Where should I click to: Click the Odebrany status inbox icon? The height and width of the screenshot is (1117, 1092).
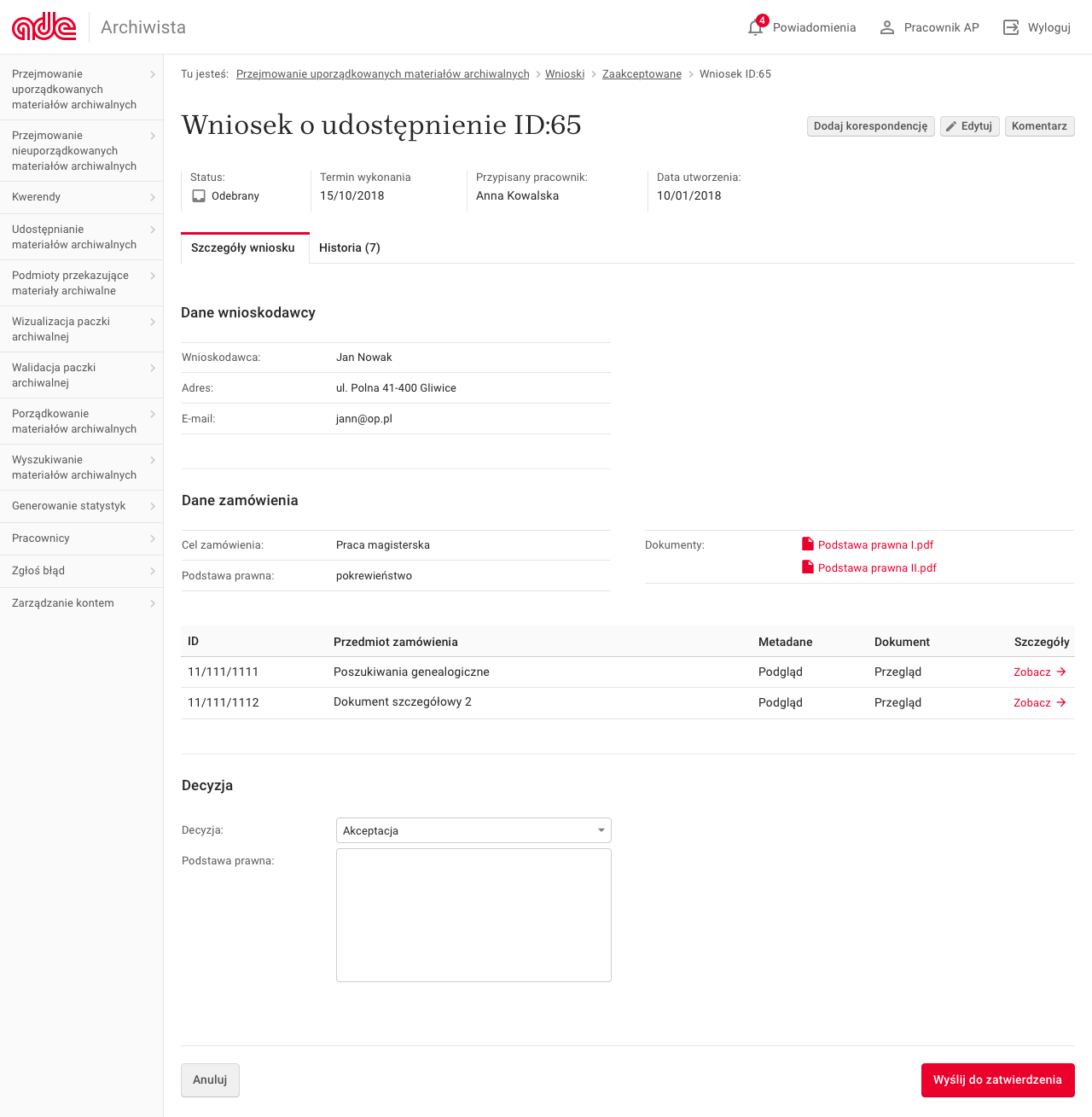click(x=199, y=196)
